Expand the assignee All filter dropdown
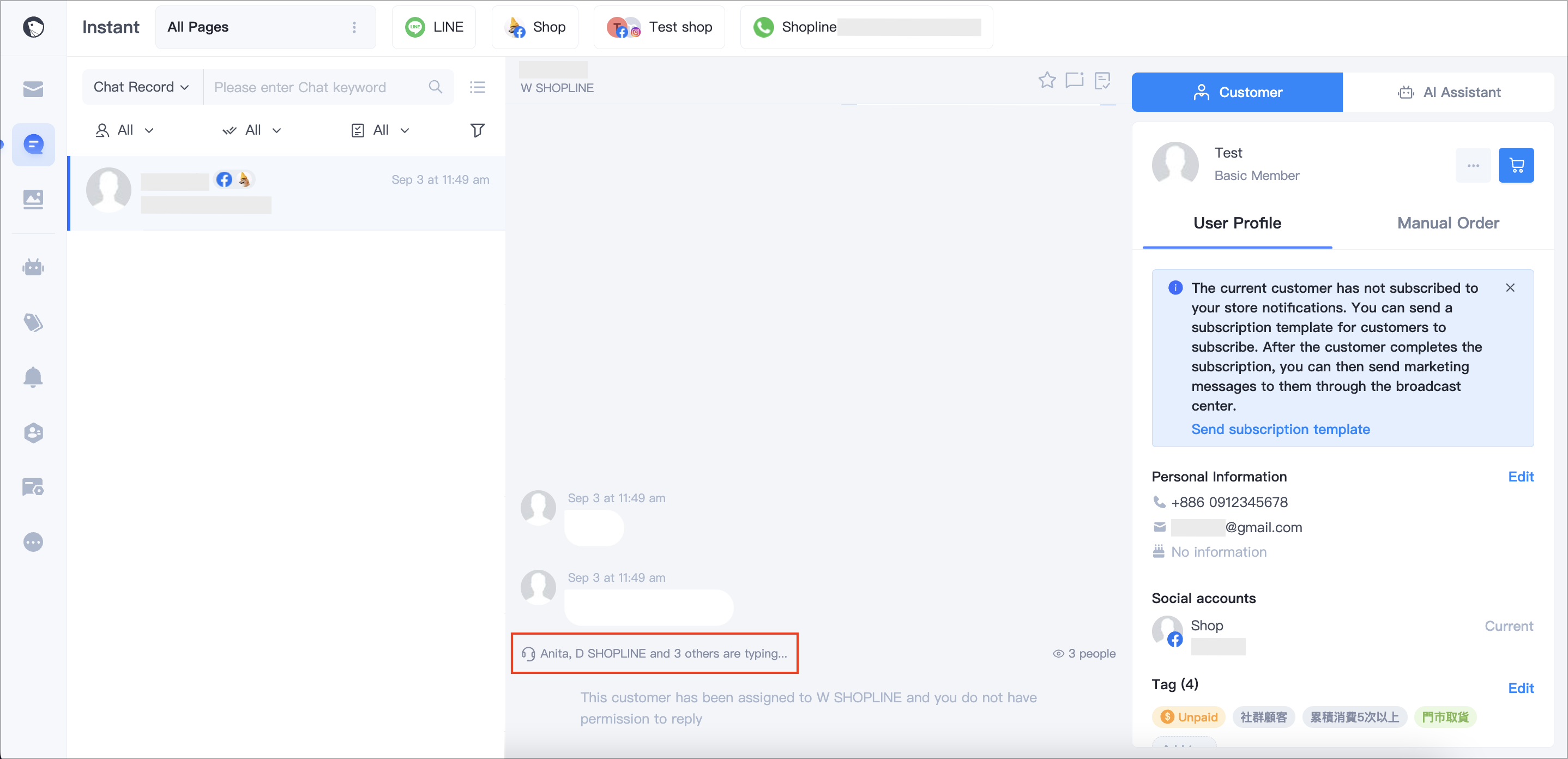Image resolution: width=1568 pixels, height=759 pixels. click(x=125, y=130)
